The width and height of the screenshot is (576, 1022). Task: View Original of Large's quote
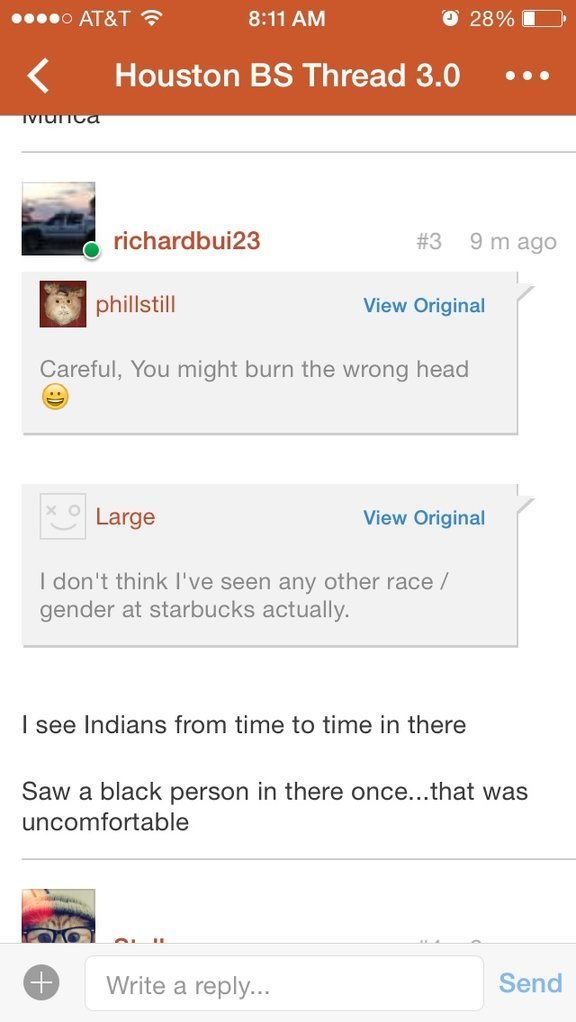(x=424, y=518)
